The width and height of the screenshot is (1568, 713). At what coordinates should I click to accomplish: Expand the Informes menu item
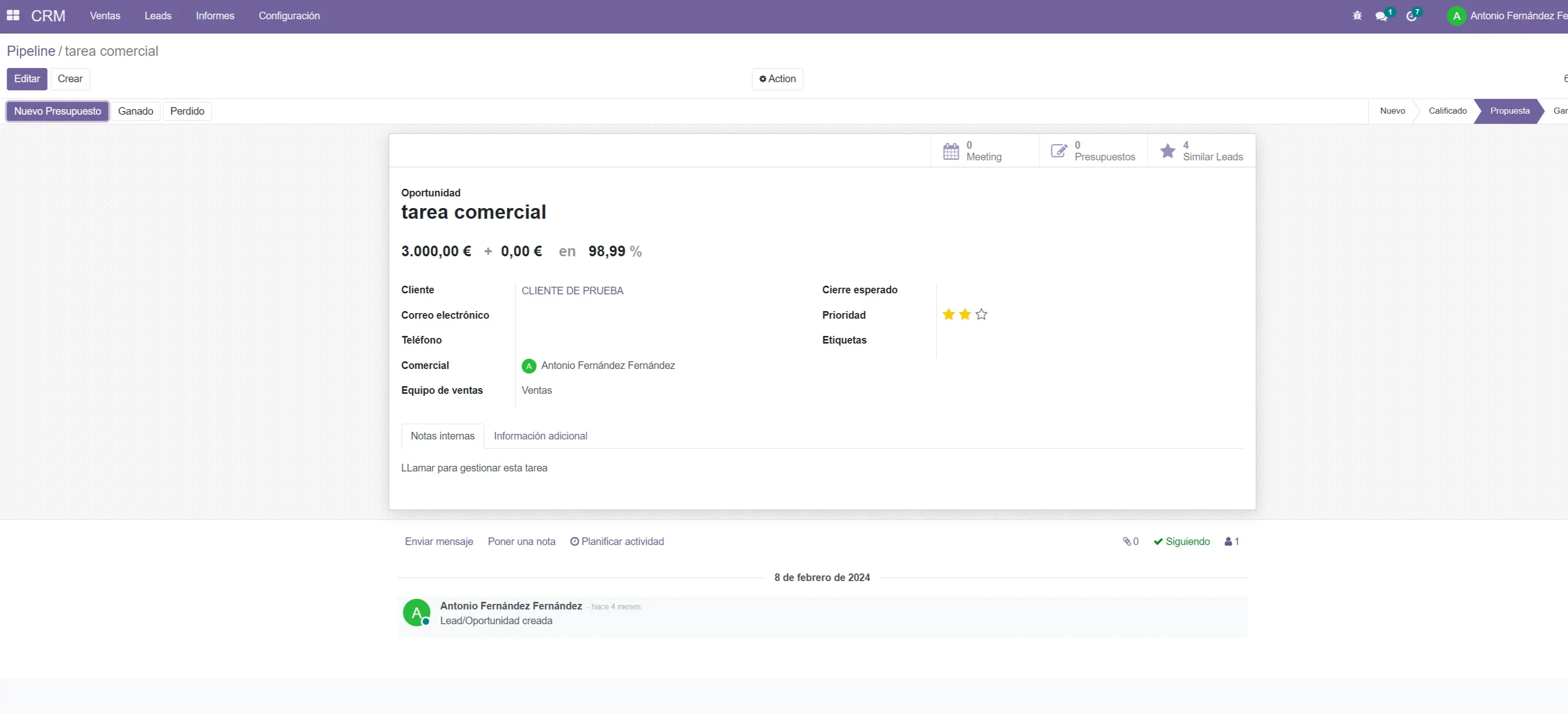(x=214, y=16)
